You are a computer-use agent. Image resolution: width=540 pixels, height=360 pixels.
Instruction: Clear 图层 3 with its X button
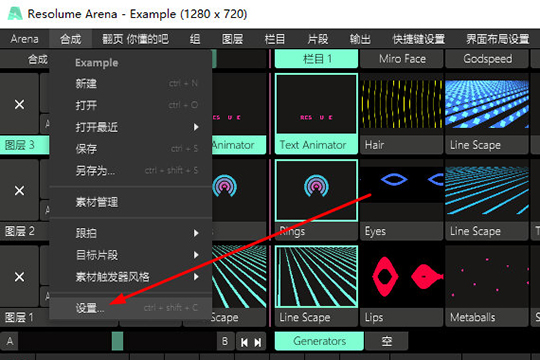(x=19, y=104)
